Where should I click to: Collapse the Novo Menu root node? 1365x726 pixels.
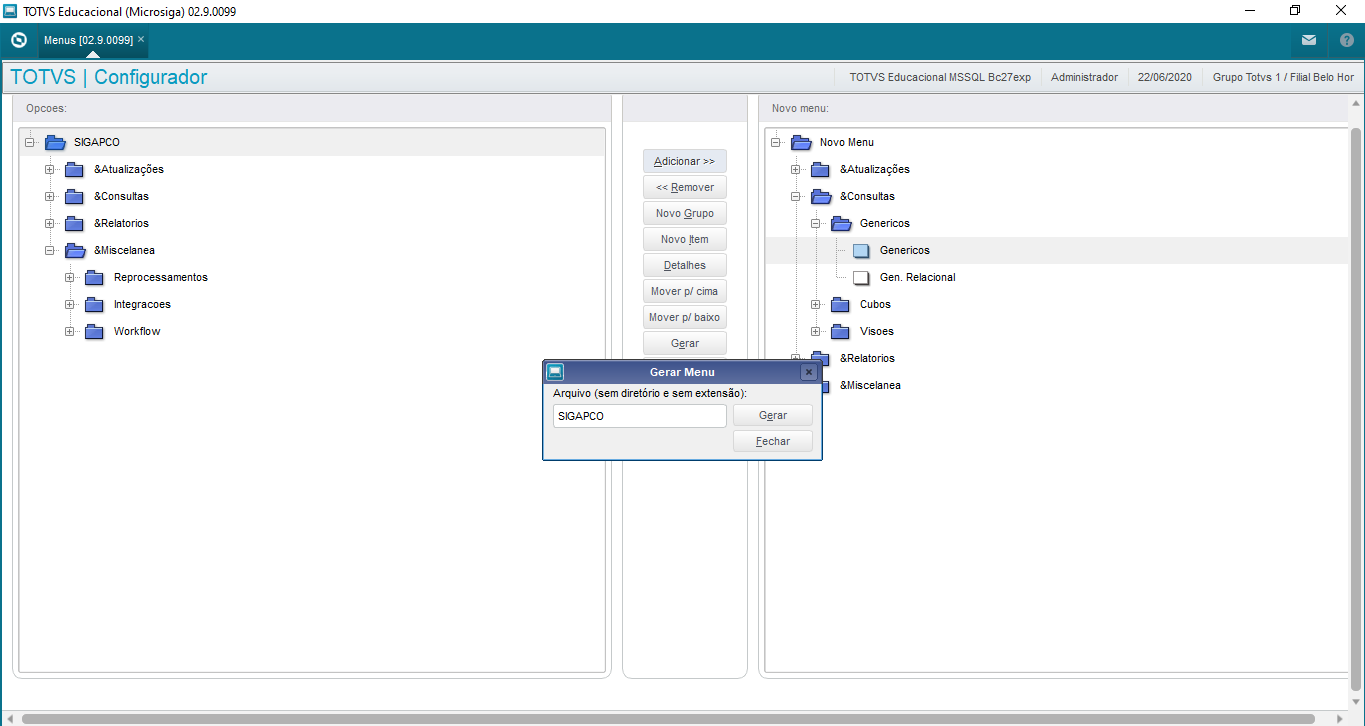point(776,142)
